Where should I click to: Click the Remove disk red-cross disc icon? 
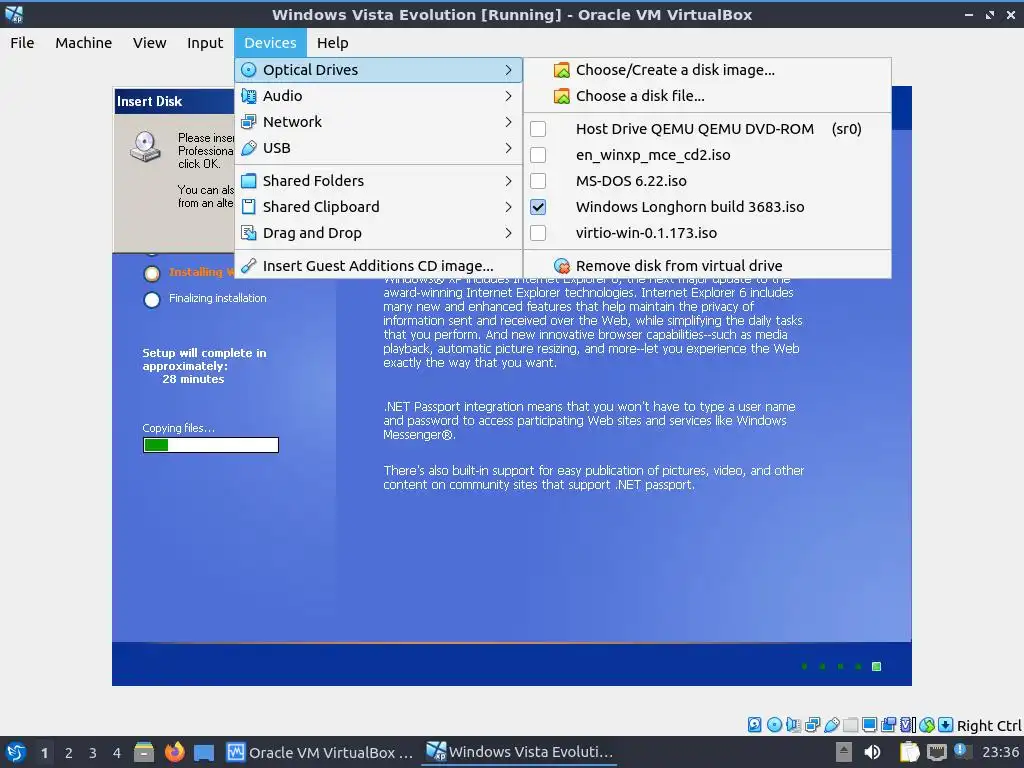click(562, 266)
